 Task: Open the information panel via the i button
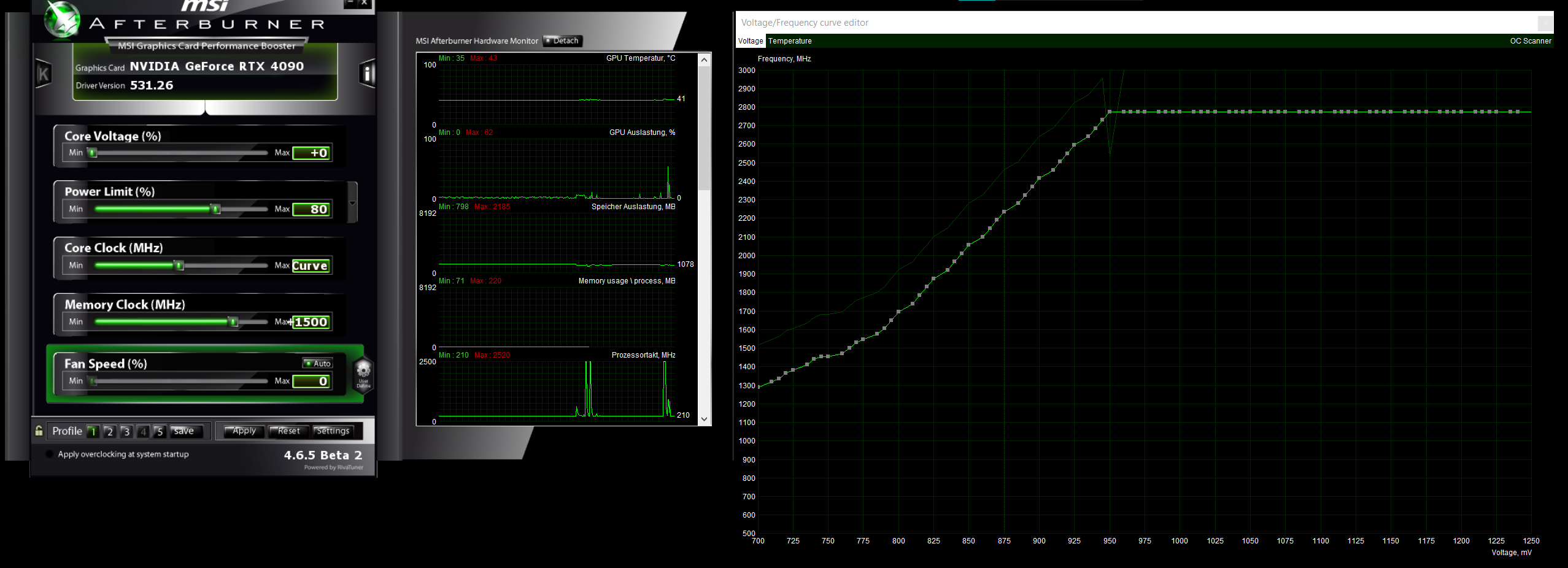pyautogui.click(x=367, y=74)
